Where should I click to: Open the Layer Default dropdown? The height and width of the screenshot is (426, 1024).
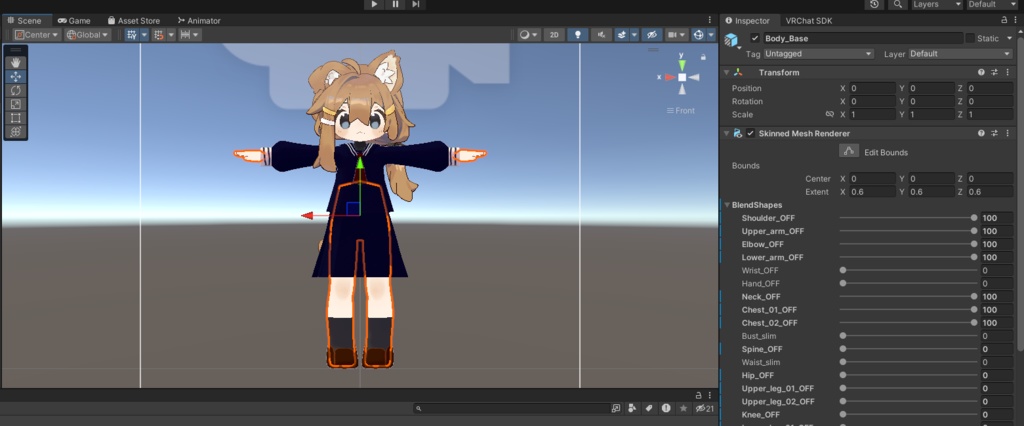click(963, 54)
